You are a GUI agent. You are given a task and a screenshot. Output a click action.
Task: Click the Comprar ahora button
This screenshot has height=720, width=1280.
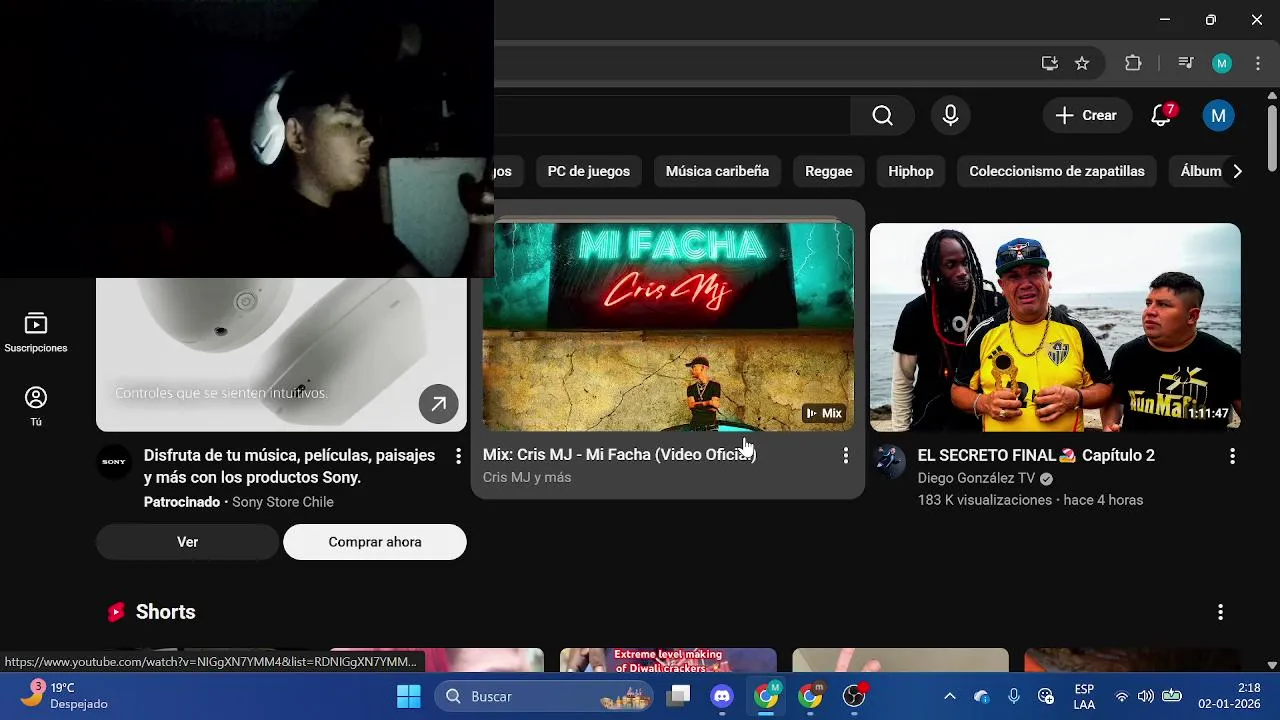(375, 542)
